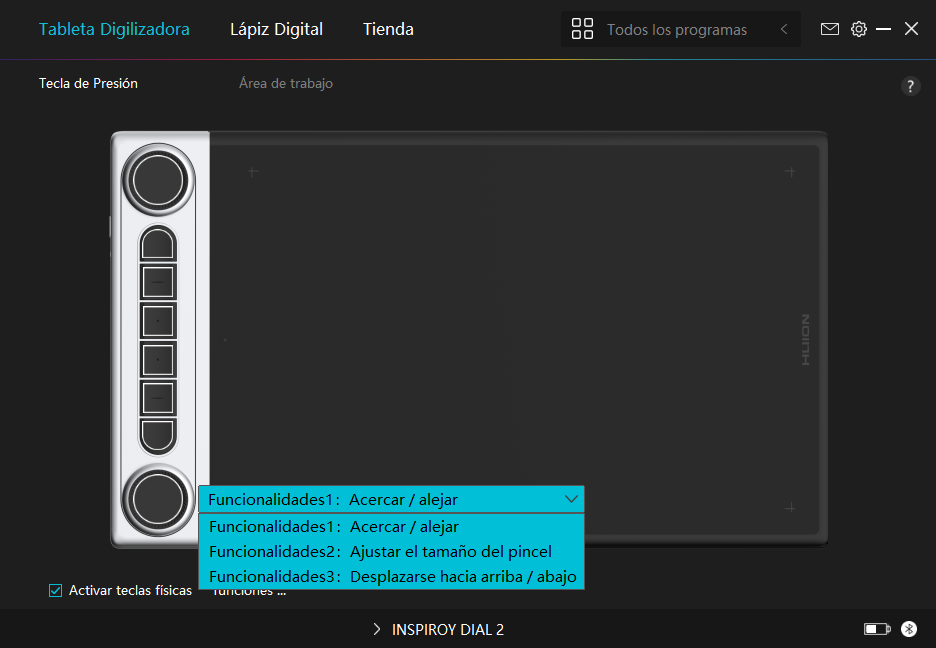This screenshot has width=936, height=648.
Task: Click the bottom dial on the tablet
Action: click(157, 497)
